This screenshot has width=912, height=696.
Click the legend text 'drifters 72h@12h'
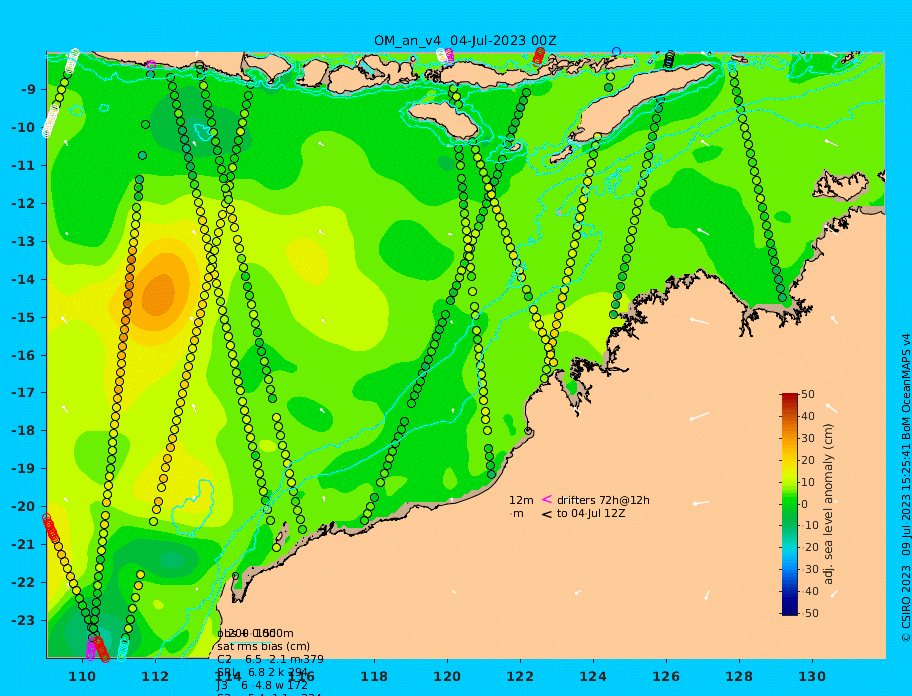pyautogui.click(x=603, y=500)
